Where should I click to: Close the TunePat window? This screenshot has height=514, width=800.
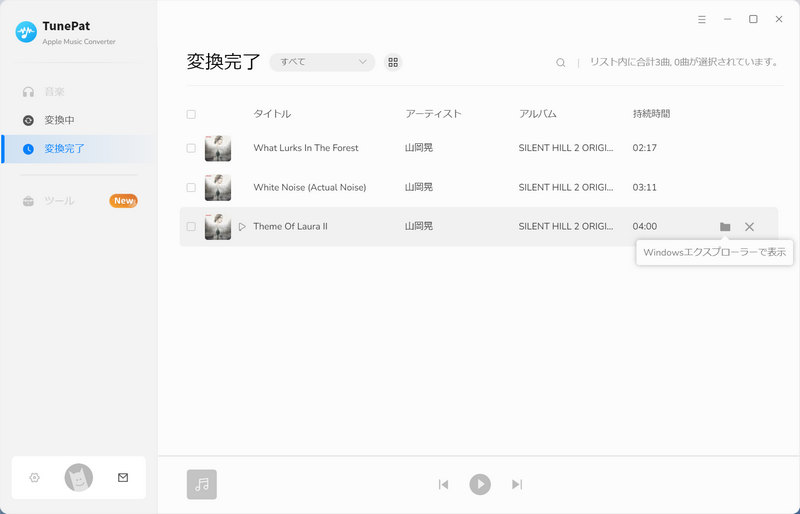[x=779, y=19]
